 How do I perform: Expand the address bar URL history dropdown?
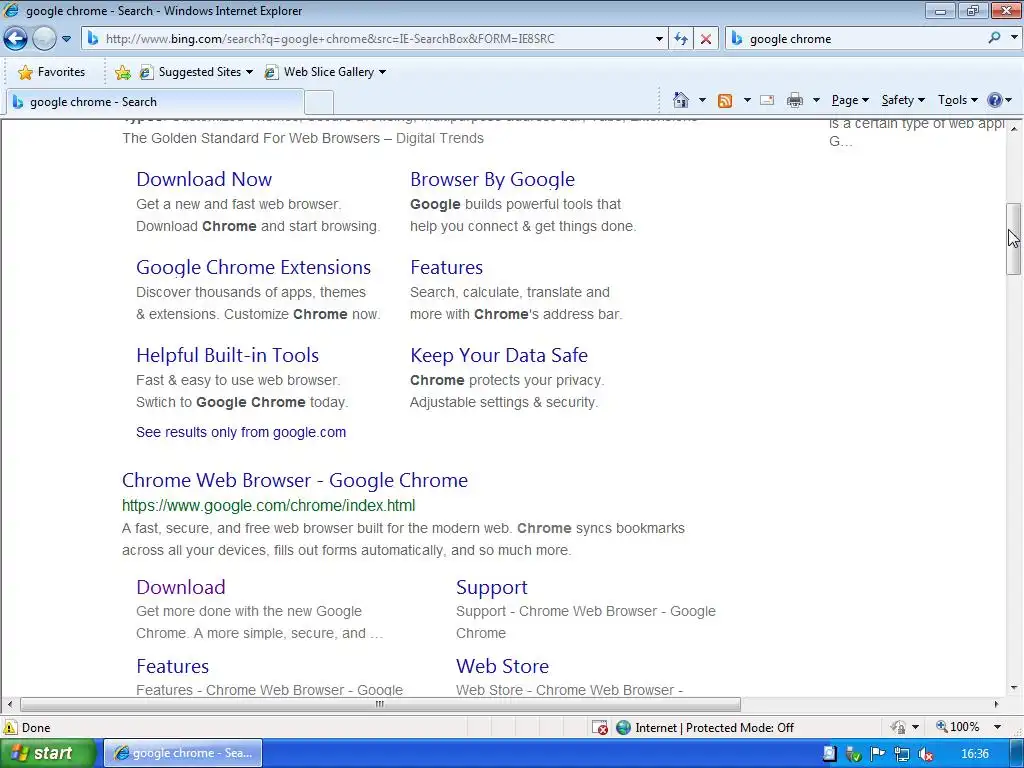[x=659, y=39]
